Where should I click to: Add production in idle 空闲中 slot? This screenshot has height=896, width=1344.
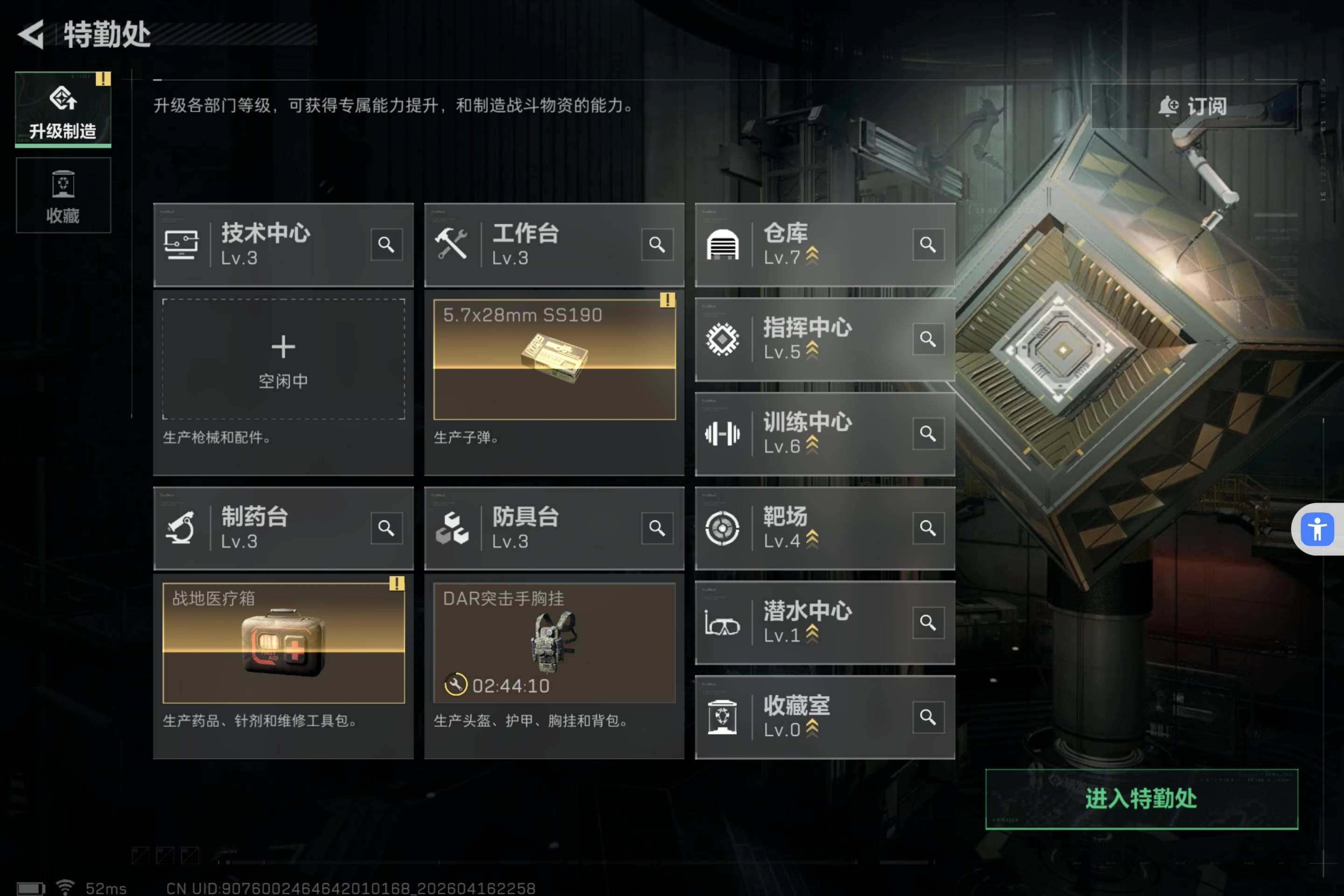click(283, 359)
